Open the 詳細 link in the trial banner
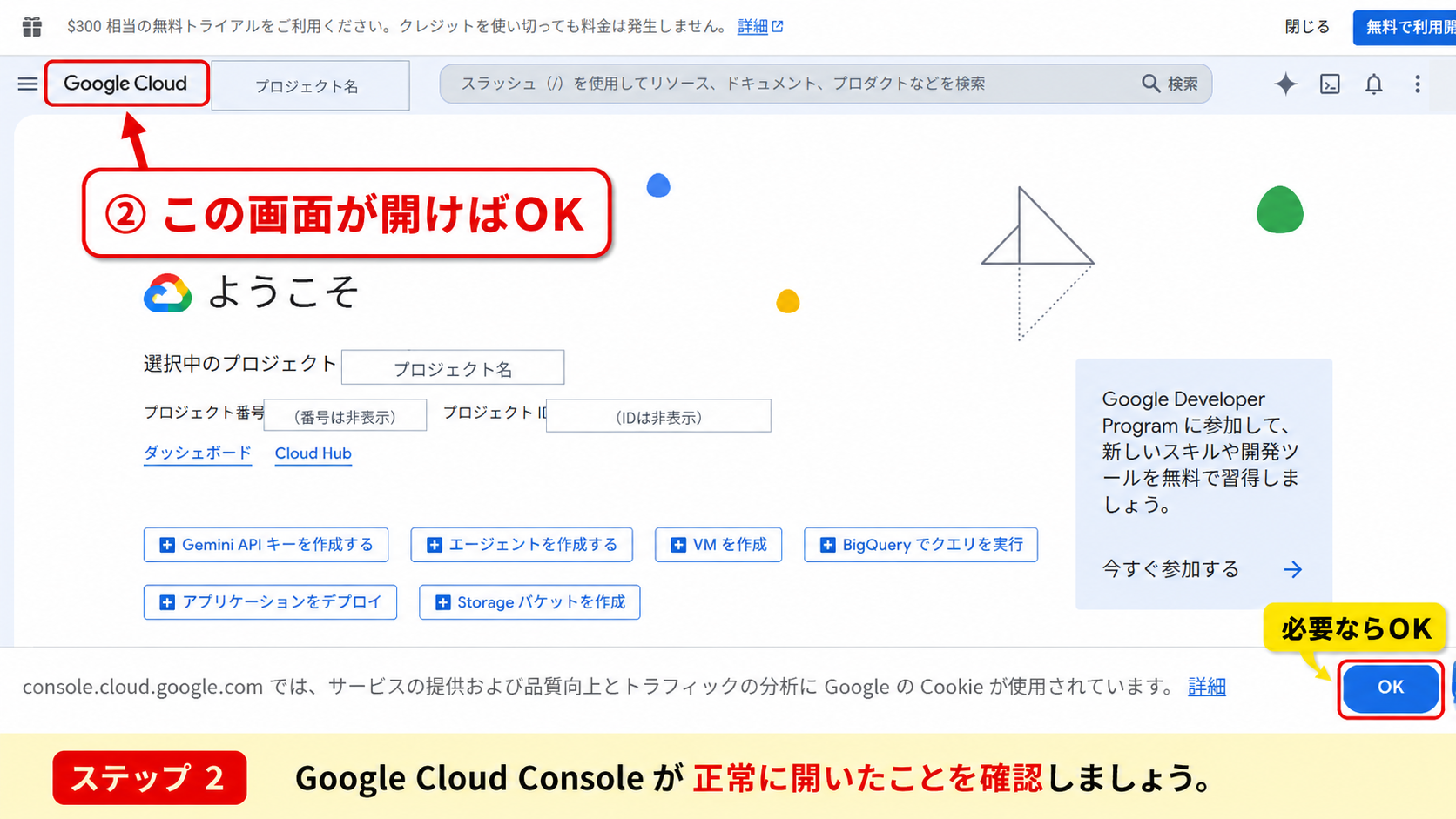 click(760, 26)
